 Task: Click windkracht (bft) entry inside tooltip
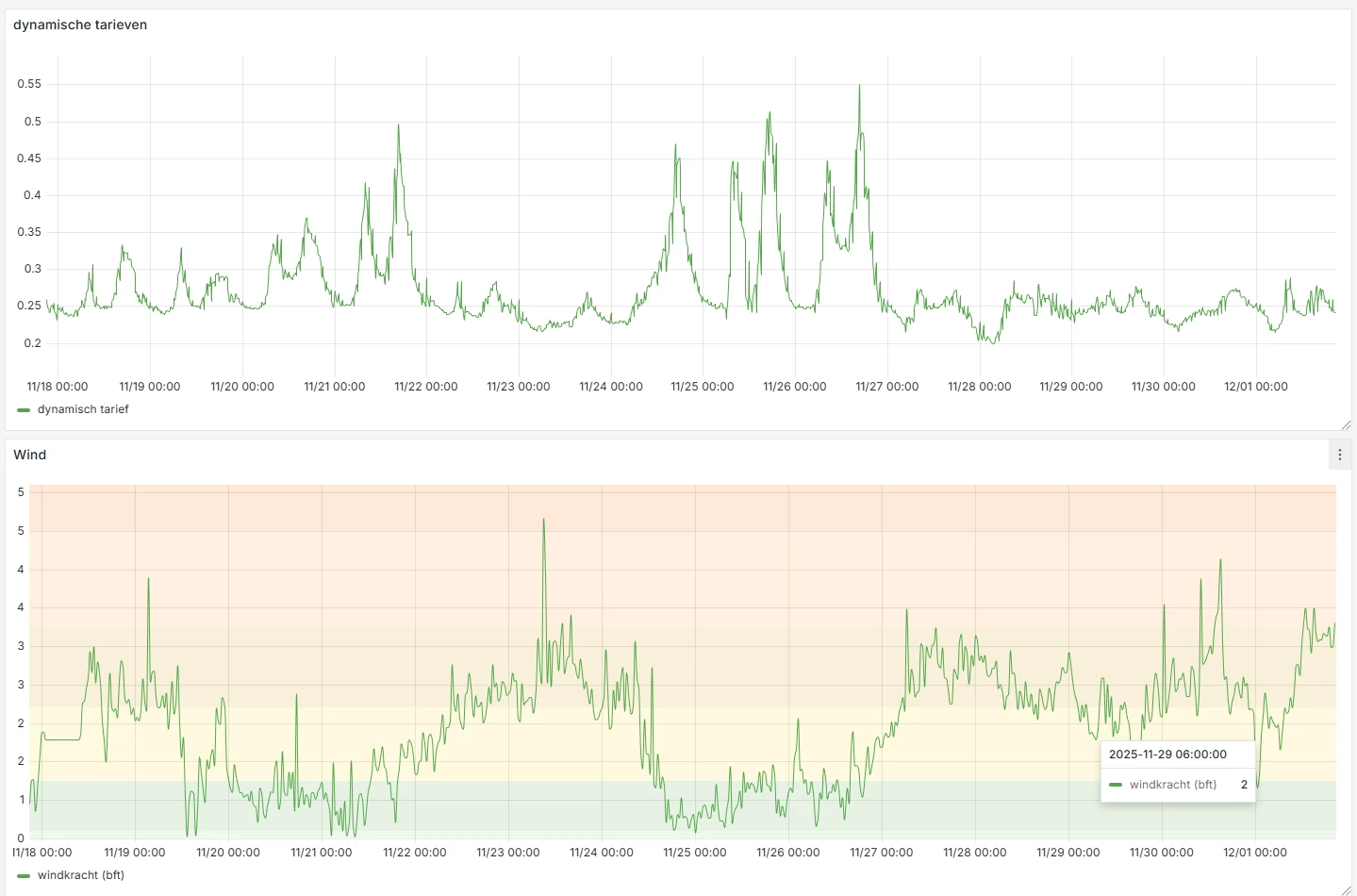click(1173, 785)
